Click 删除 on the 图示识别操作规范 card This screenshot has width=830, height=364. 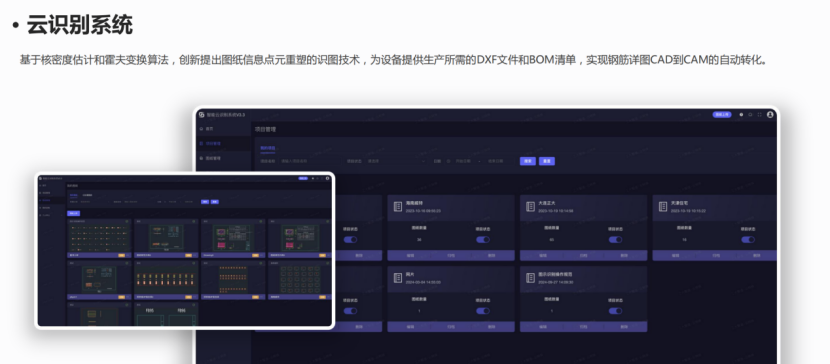coord(624,327)
